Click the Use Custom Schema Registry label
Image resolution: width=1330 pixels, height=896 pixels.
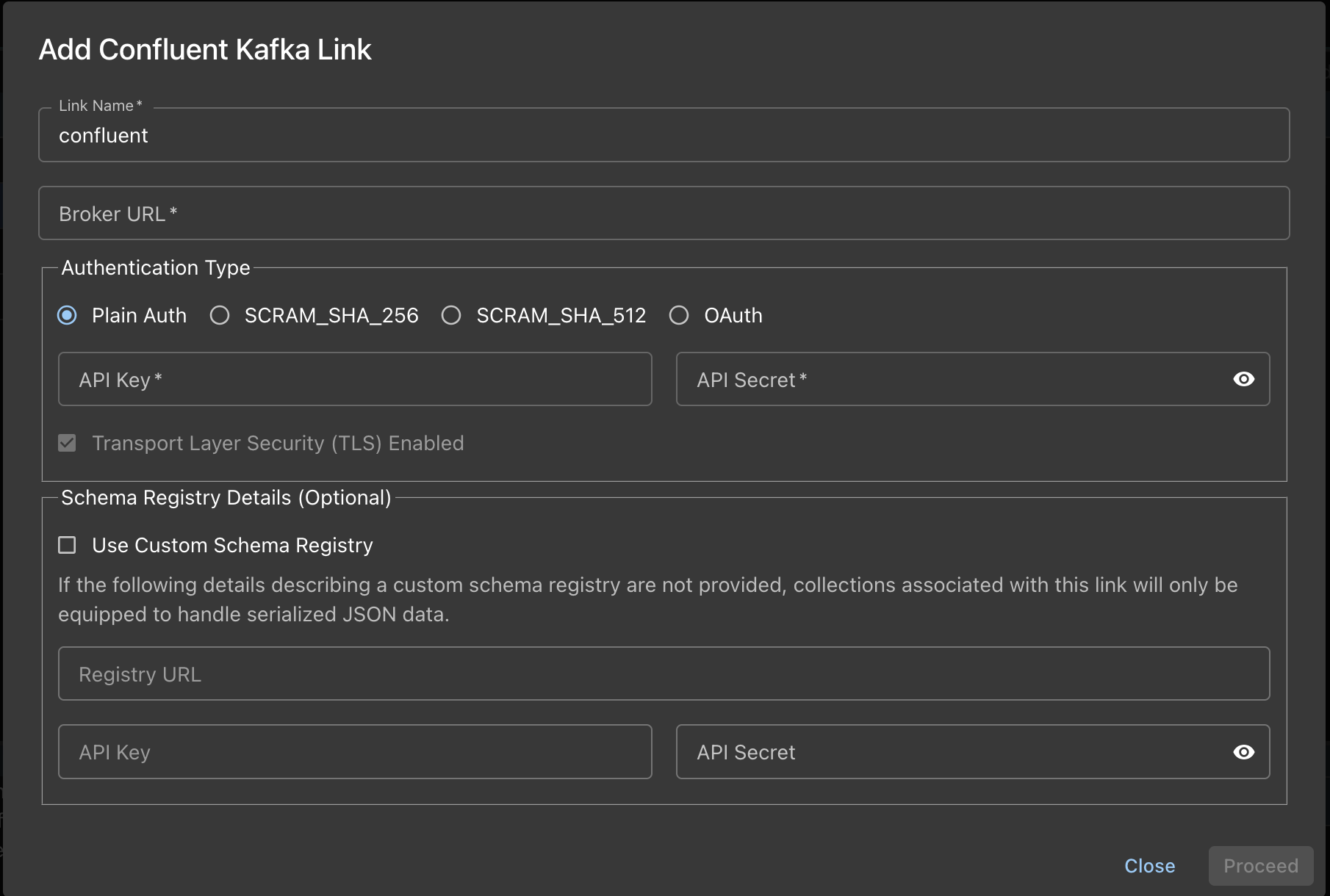pyautogui.click(x=232, y=545)
